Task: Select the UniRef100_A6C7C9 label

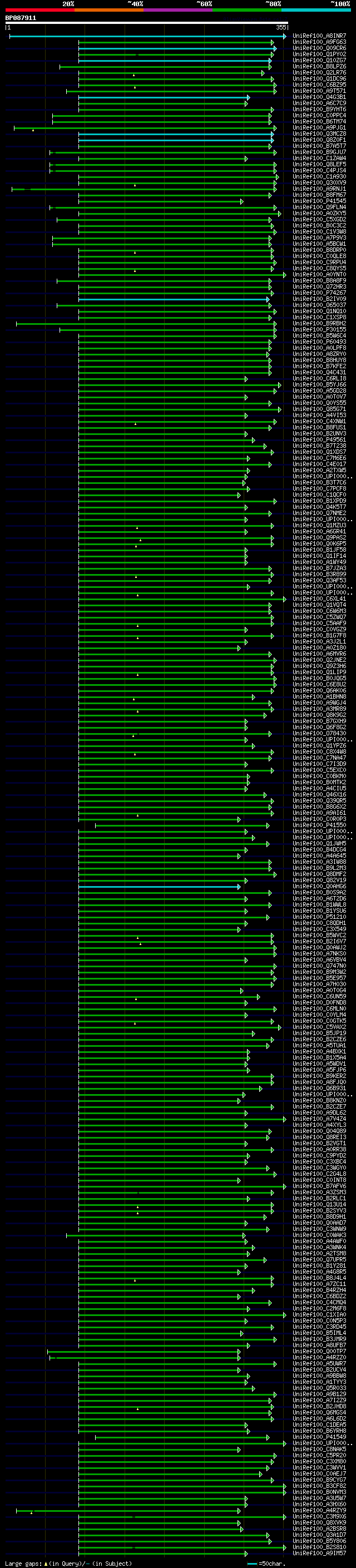Action: pos(319,103)
